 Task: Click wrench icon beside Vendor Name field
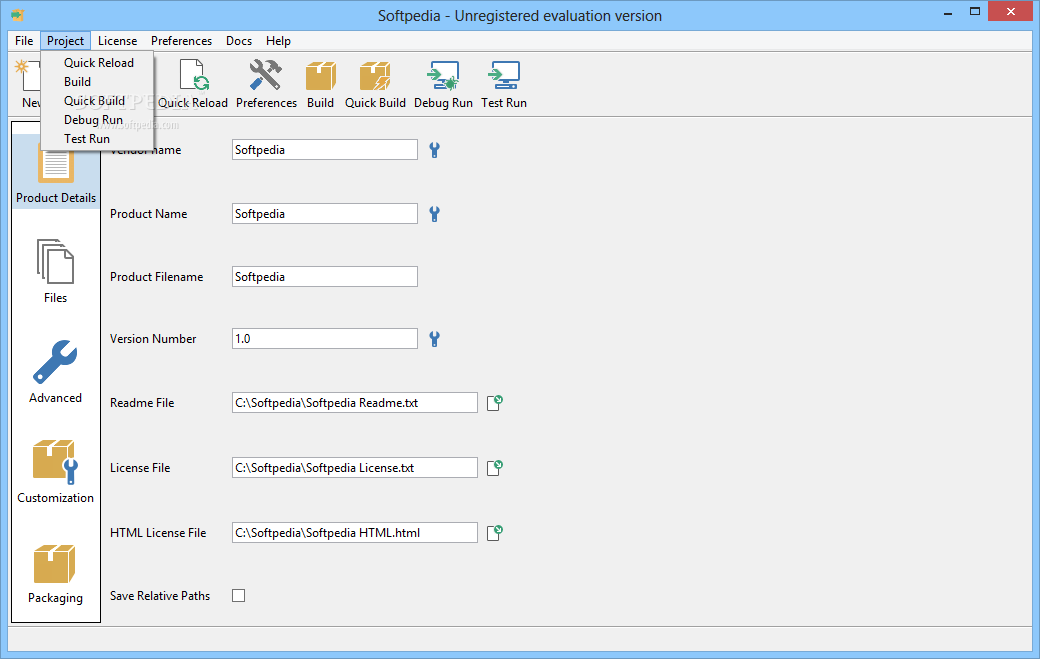[434, 150]
